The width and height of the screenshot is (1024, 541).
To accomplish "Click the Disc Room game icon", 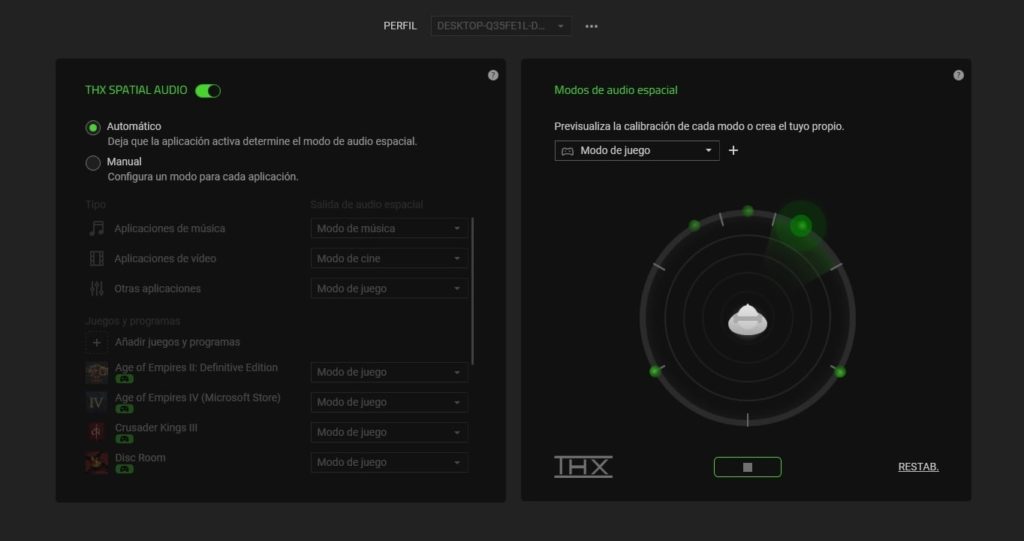I will coord(97,463).
